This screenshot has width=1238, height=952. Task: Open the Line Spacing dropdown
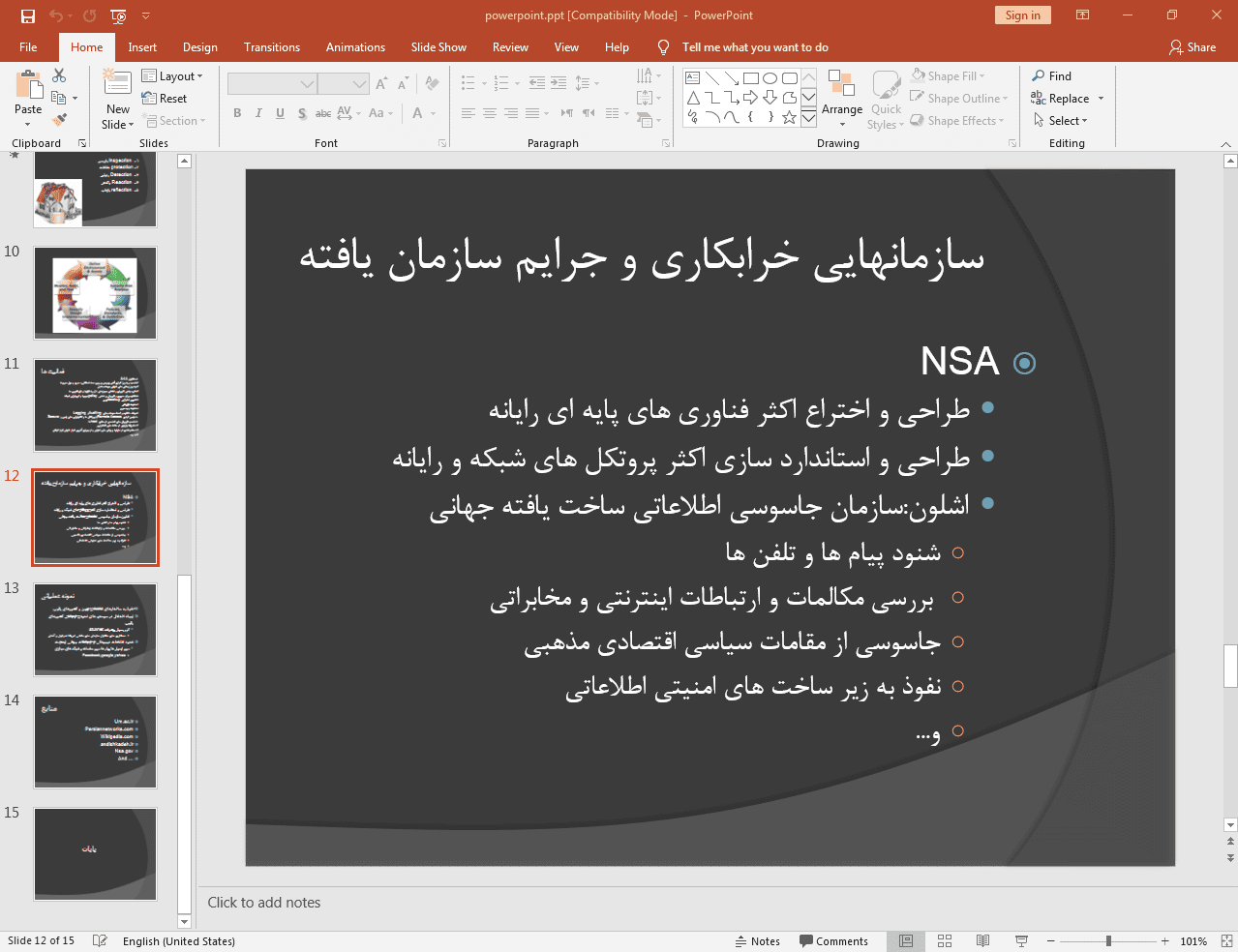point(587,83)
